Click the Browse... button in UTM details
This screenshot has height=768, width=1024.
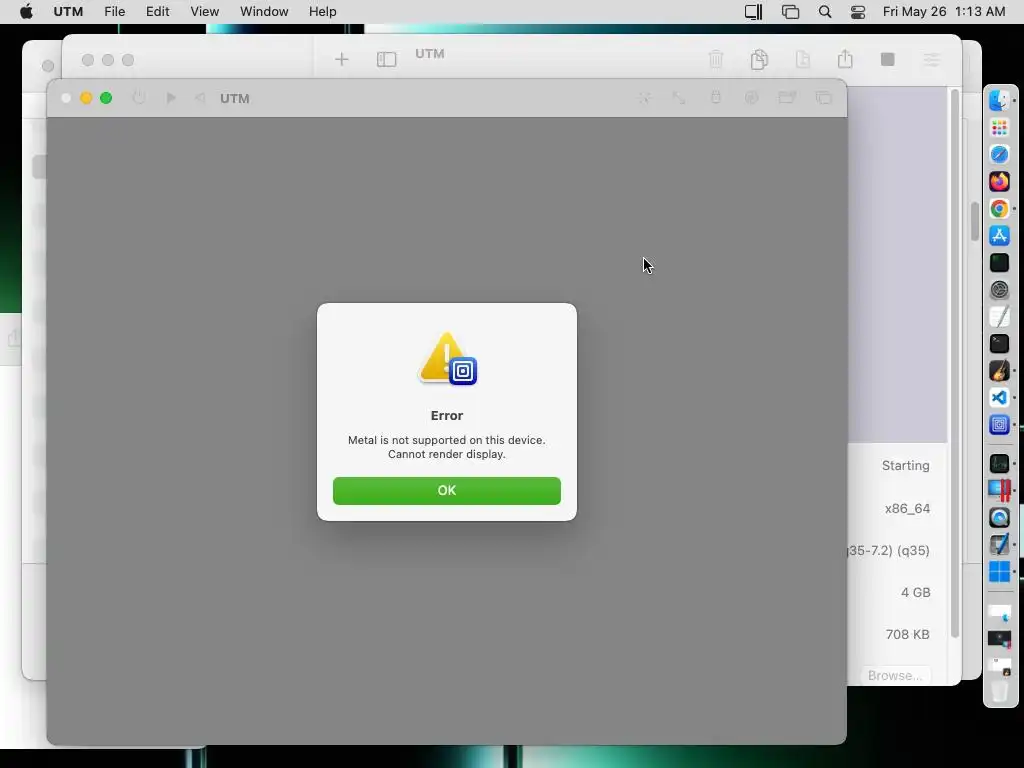tap(895, 675)
